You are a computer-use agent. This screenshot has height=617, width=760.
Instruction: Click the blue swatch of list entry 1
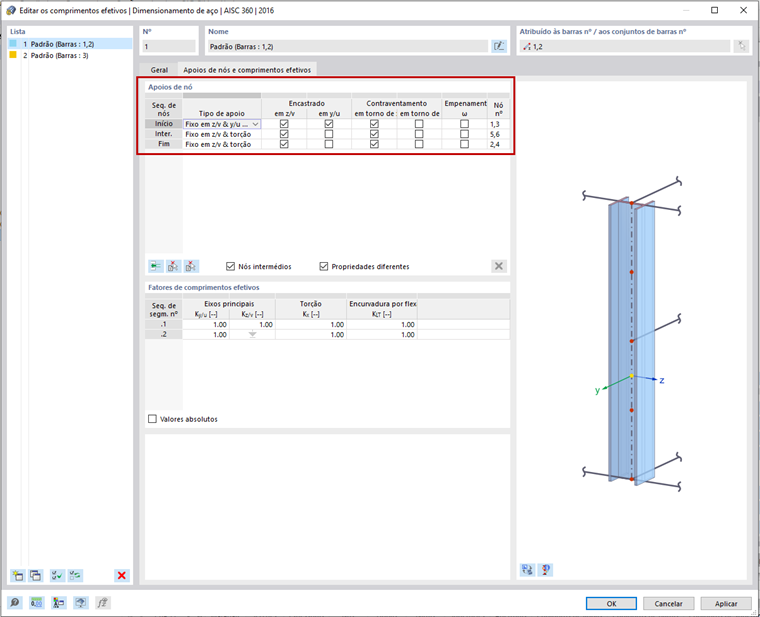pos(13,44)
